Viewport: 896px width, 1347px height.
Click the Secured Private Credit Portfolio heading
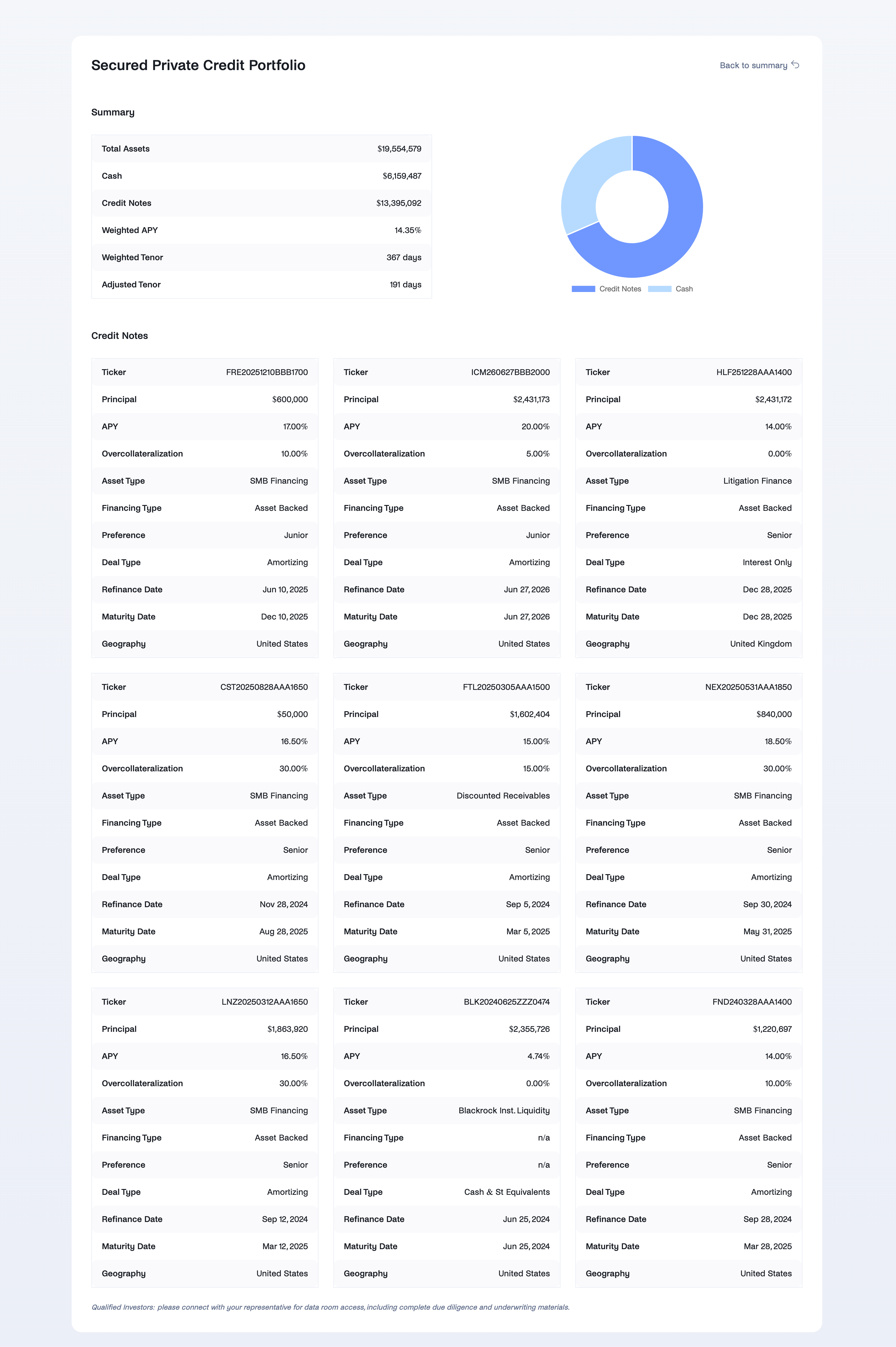198,66
